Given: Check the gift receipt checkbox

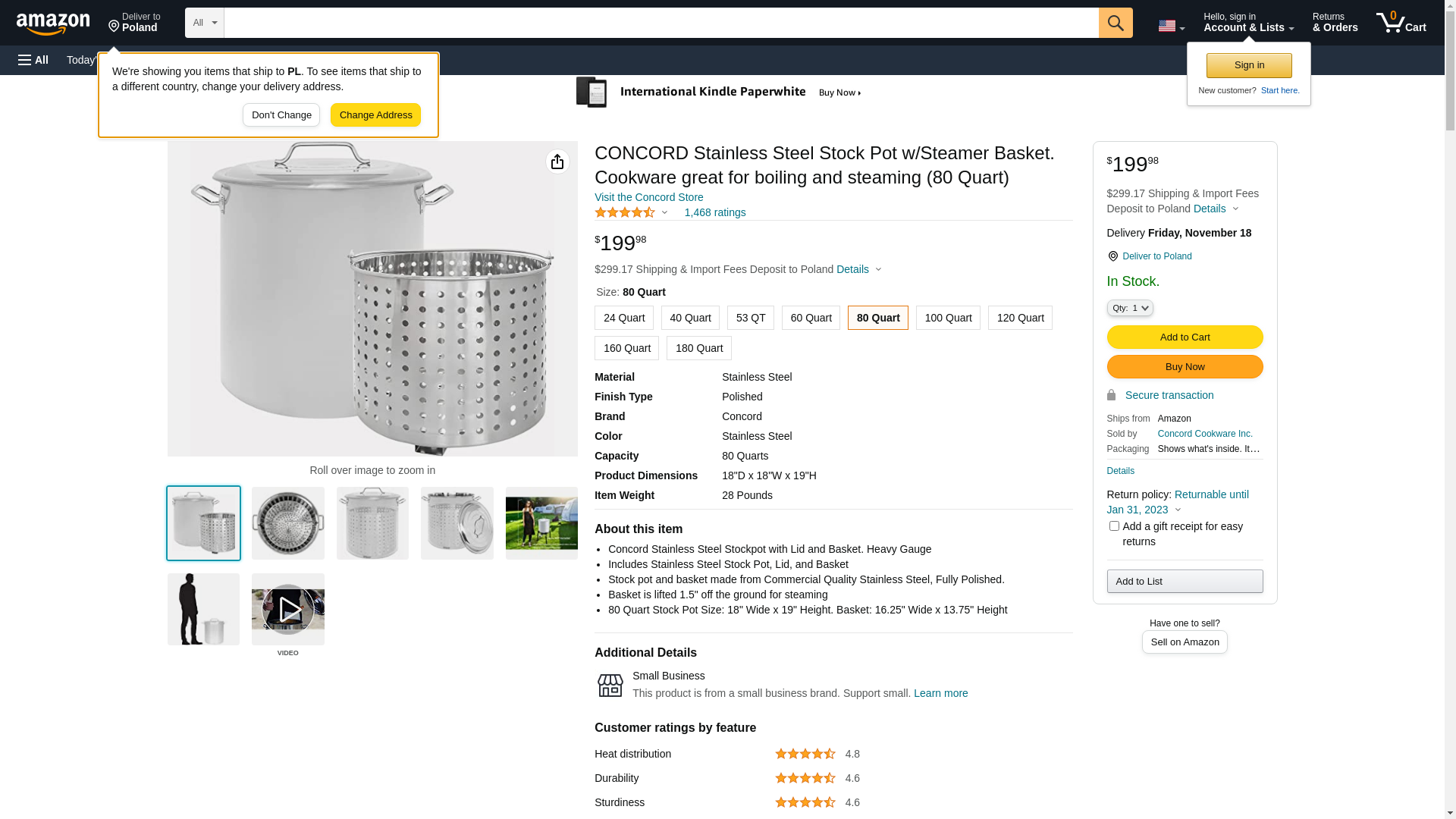Looking at the screenshot, I should [1114, 526].
